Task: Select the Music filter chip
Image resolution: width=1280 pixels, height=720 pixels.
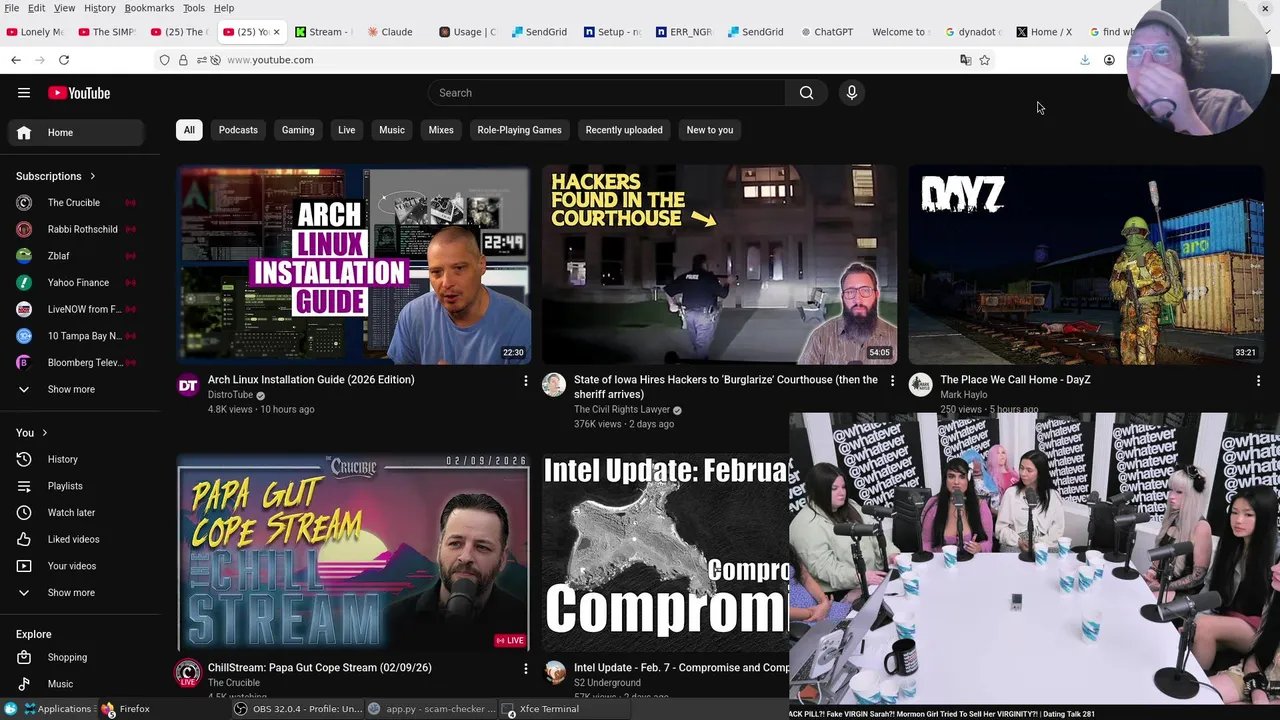Action: (x=392, y=130)
